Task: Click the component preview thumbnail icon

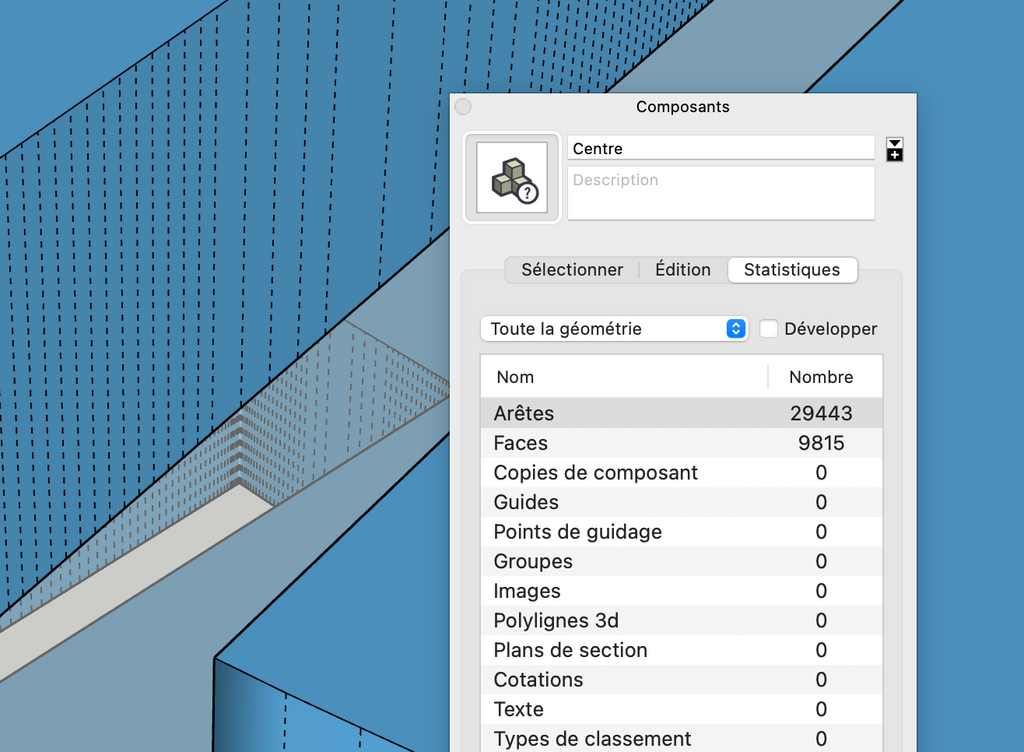Action: point(512,178)
